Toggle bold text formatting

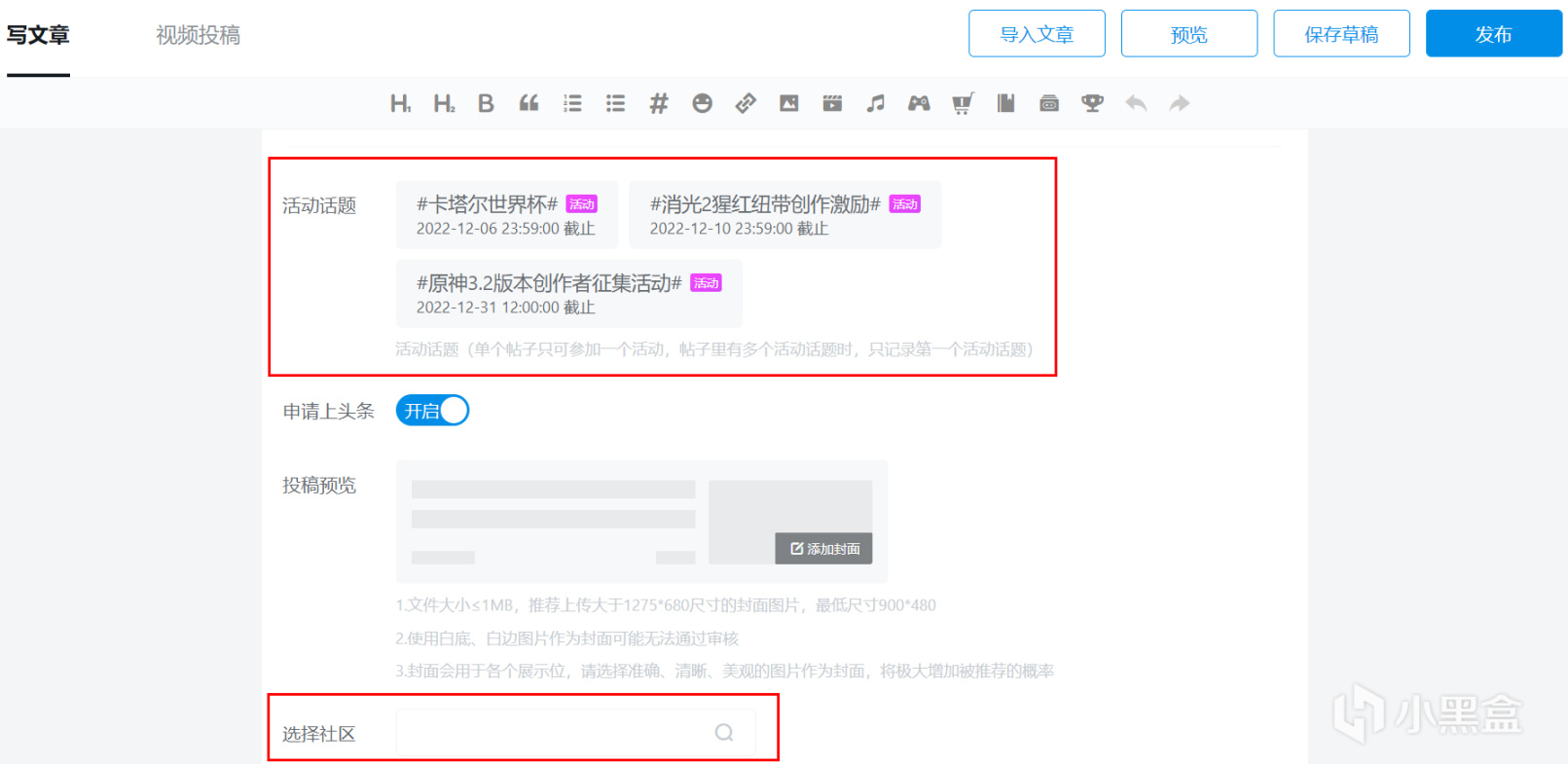[486, 103]
